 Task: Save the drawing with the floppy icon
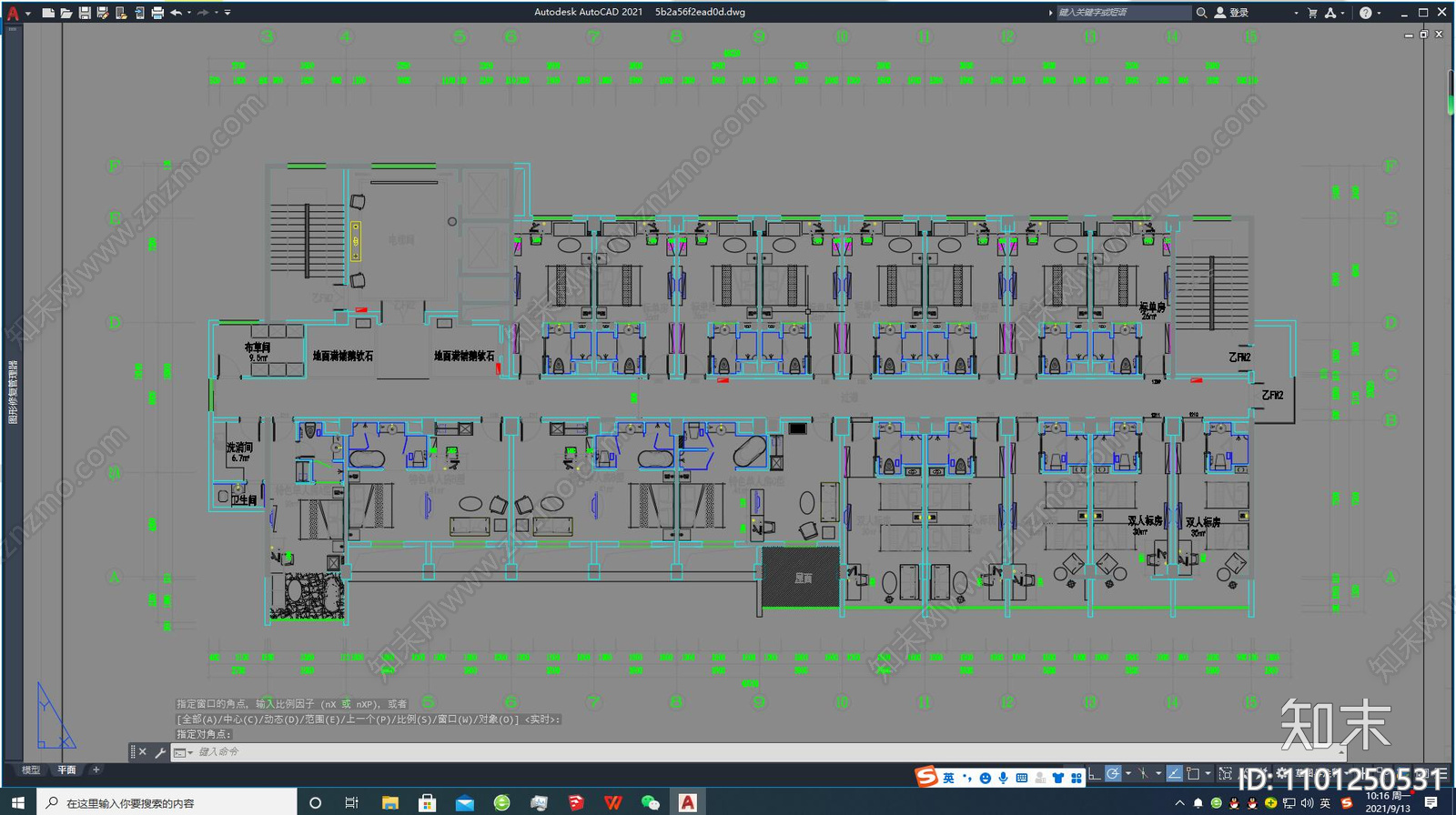(85, 13)
